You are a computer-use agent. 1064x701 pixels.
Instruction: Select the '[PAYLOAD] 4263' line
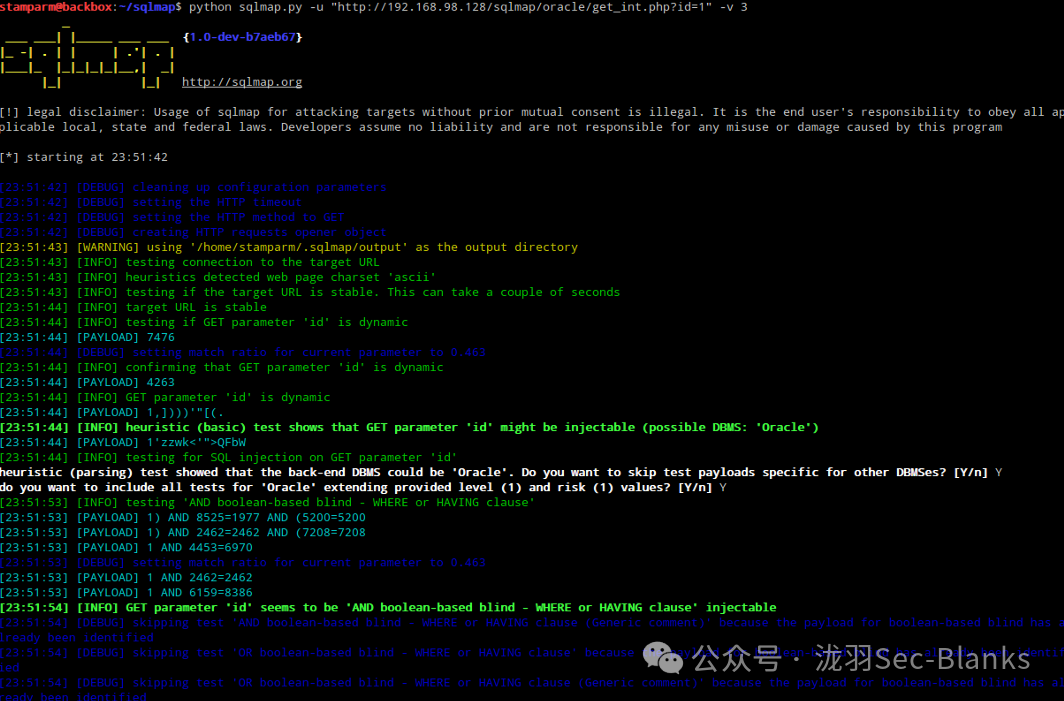coord(87,382)
